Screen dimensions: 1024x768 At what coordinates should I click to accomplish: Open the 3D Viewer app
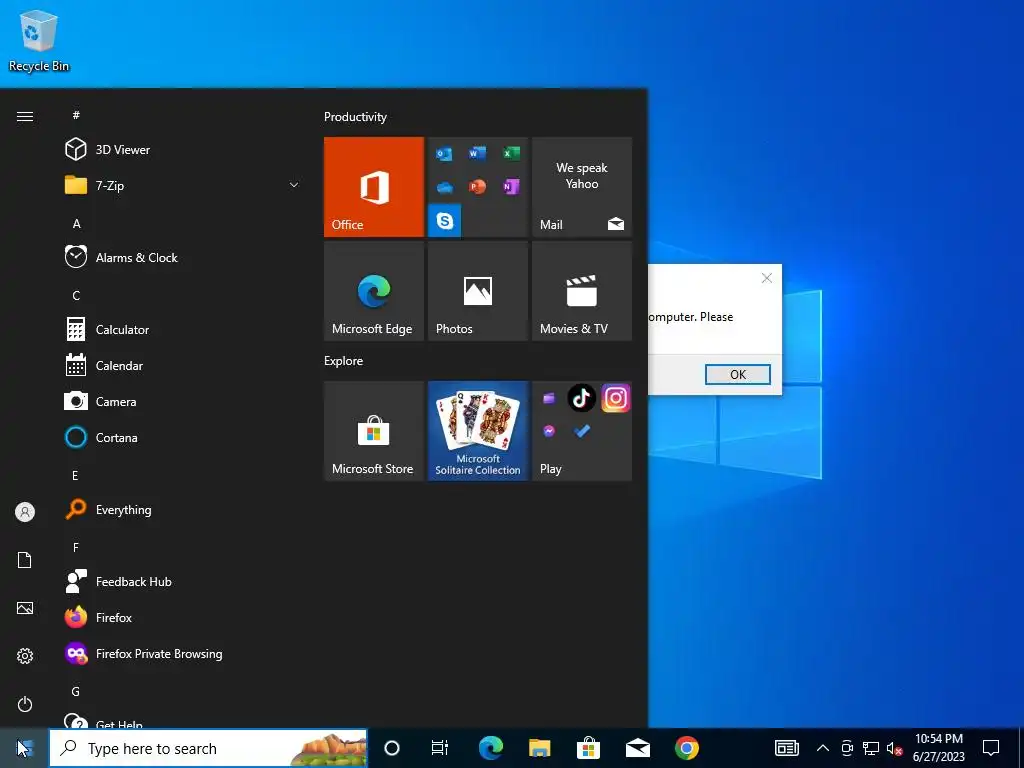coord(182,150)
